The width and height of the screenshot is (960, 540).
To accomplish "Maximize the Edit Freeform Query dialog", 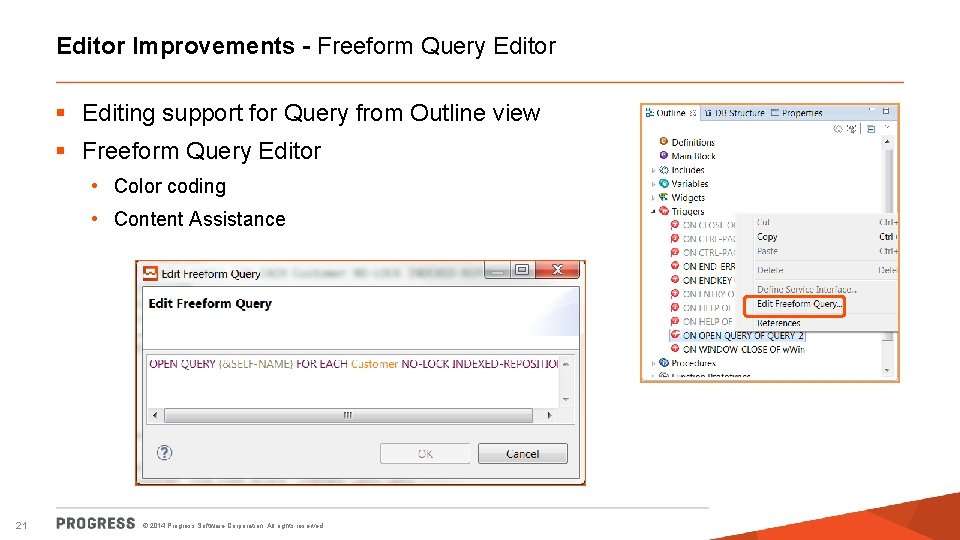I will [522, 270].
